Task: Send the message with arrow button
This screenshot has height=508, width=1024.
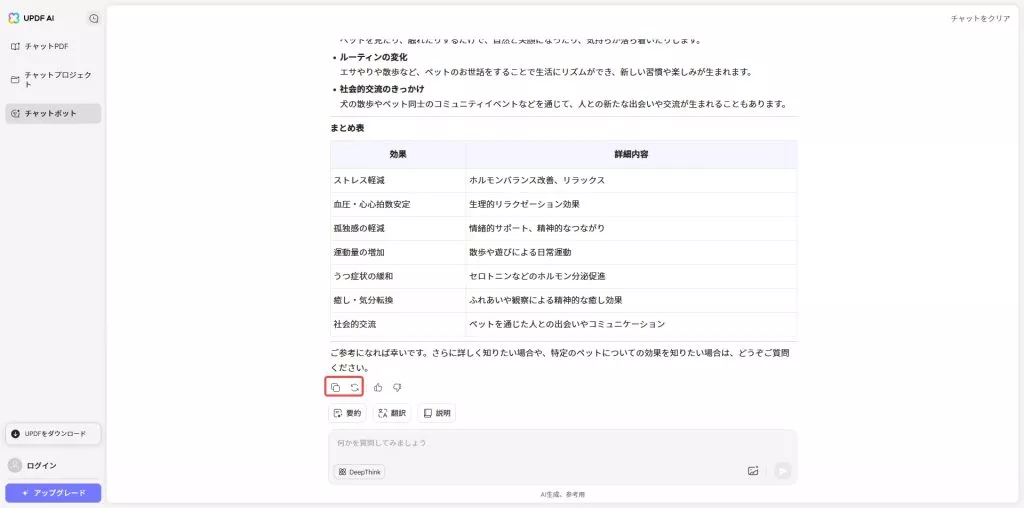Action: tap(782, 471)
